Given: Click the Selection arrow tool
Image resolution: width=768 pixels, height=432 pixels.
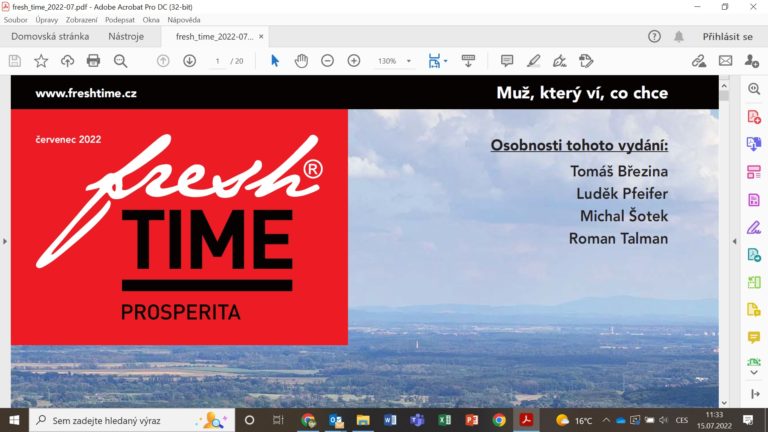Looking at the screenshot, I should click(x=275, y=61).
